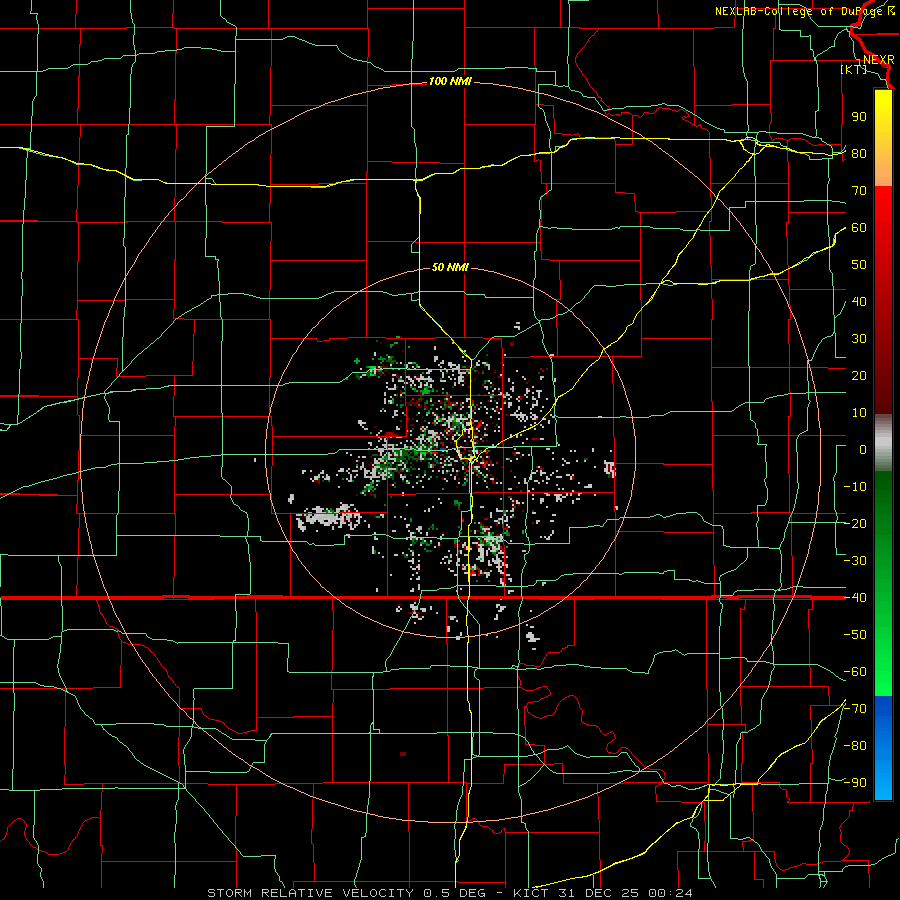
Task: Click the 100 NMI range ring label
Action: coord(450,82)
